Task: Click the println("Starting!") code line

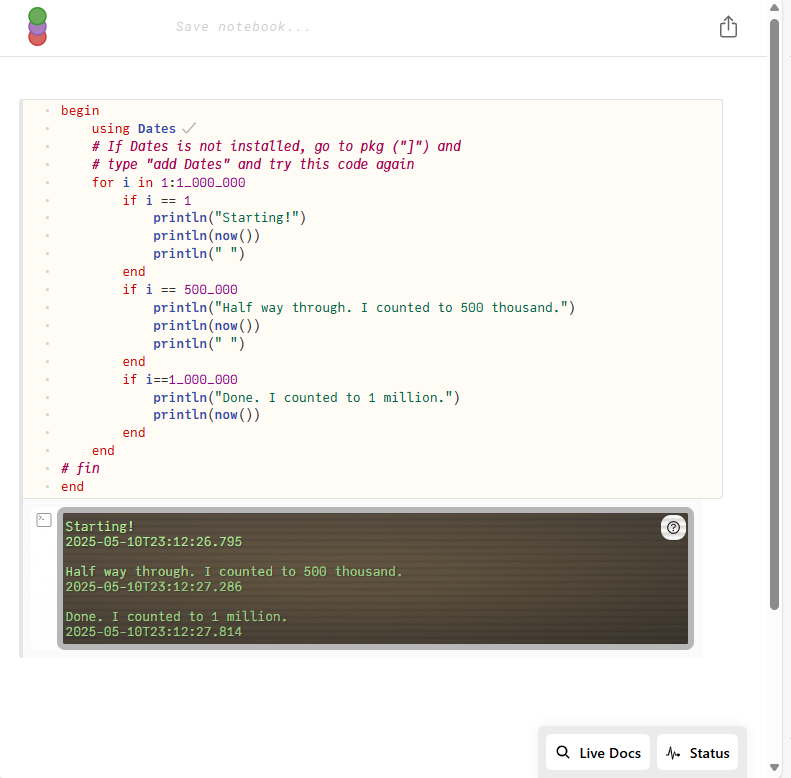Action: click(229, 217)
